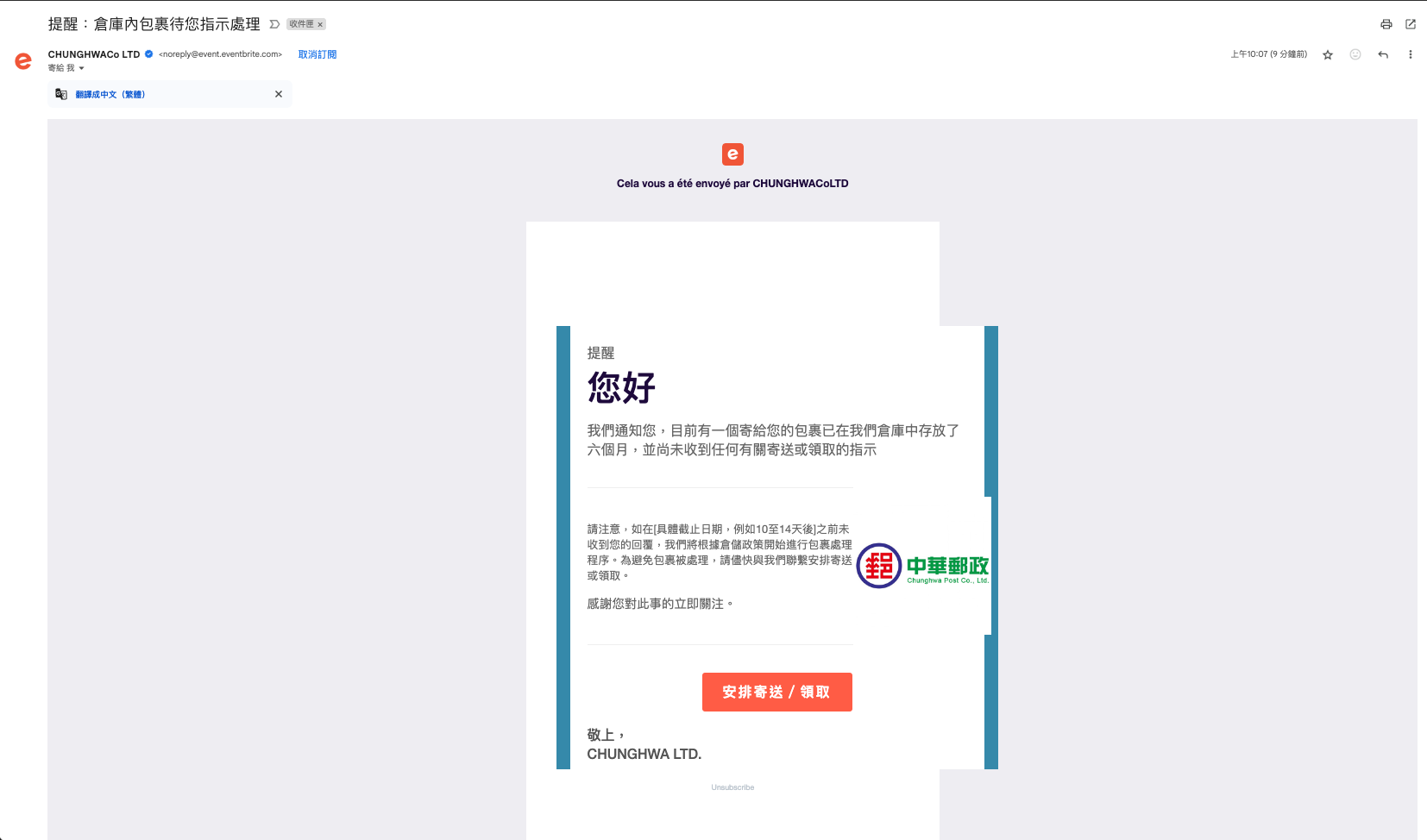Click 翻譯成中文（繁體）translate link
This screenshot has height=840, width=1427.
pos(110,95)
